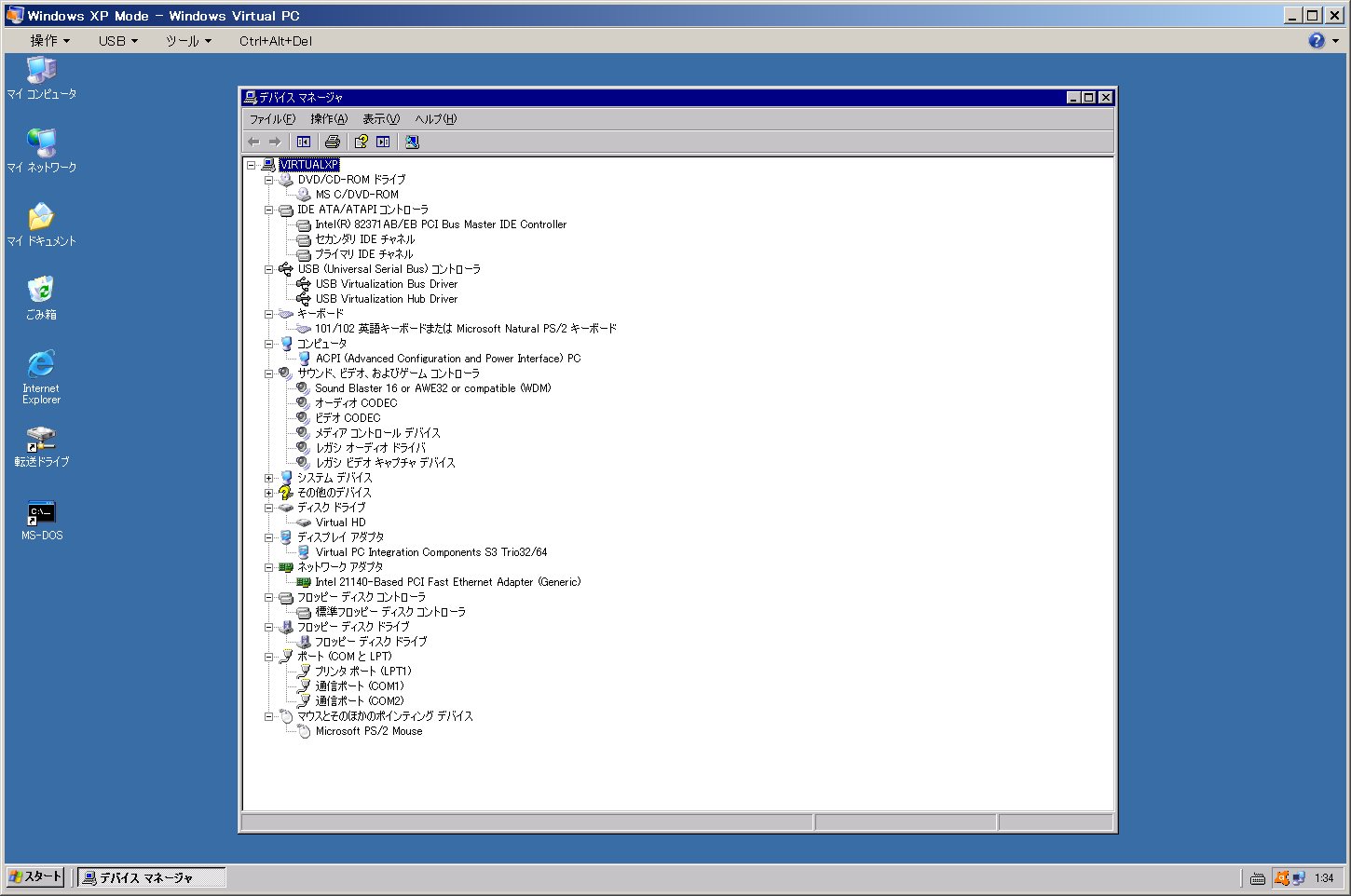Click the Print icon in the toolbar
Image resolution: width=1351 pixels, height=896 pixels.
tap(333, 142)
